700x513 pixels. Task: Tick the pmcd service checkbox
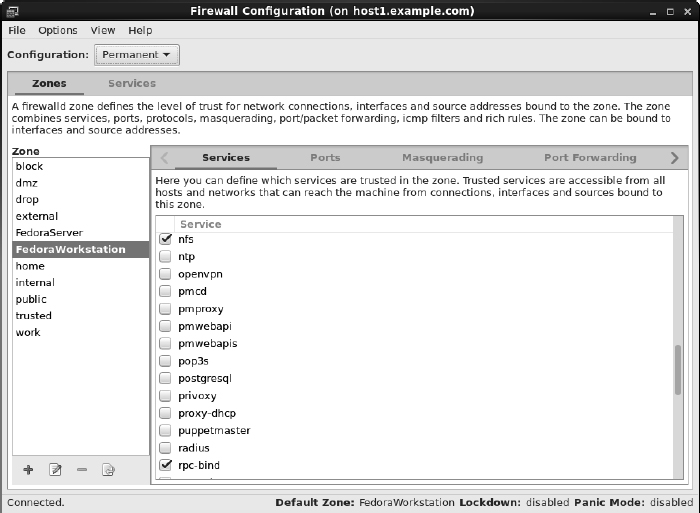pos(165,291)
